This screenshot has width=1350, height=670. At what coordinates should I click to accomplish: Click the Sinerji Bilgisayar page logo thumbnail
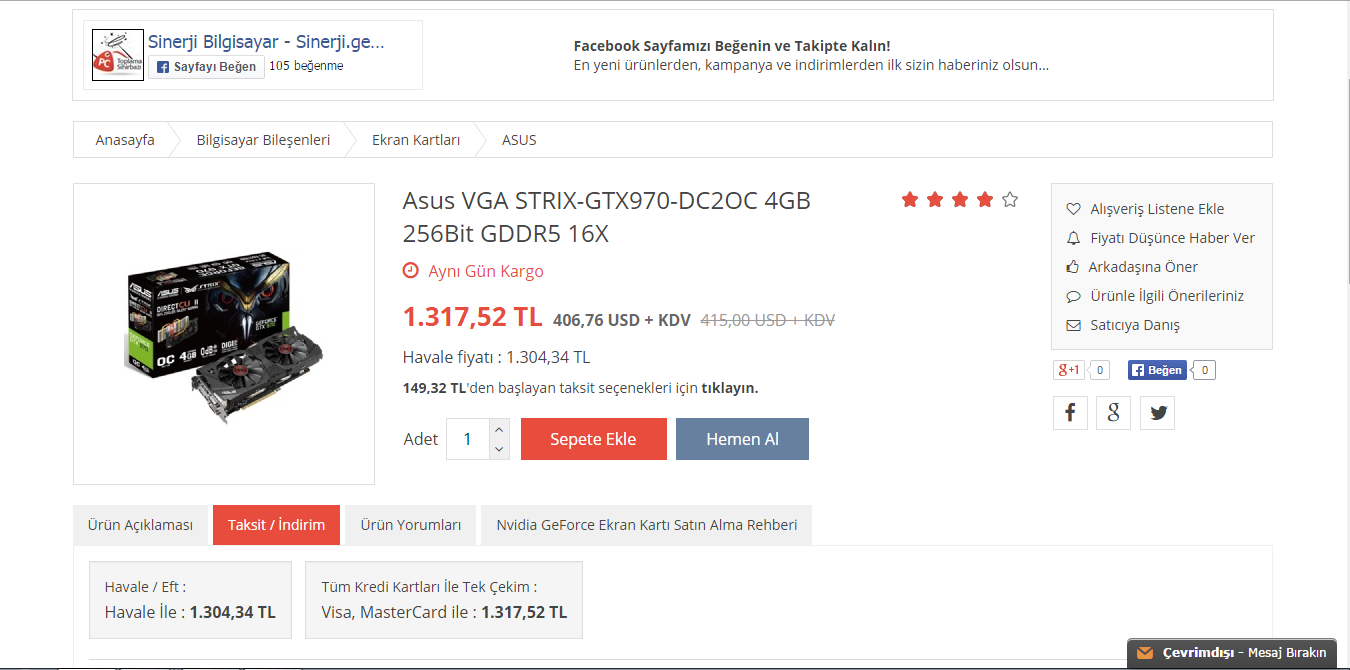(x=118, y=54)
